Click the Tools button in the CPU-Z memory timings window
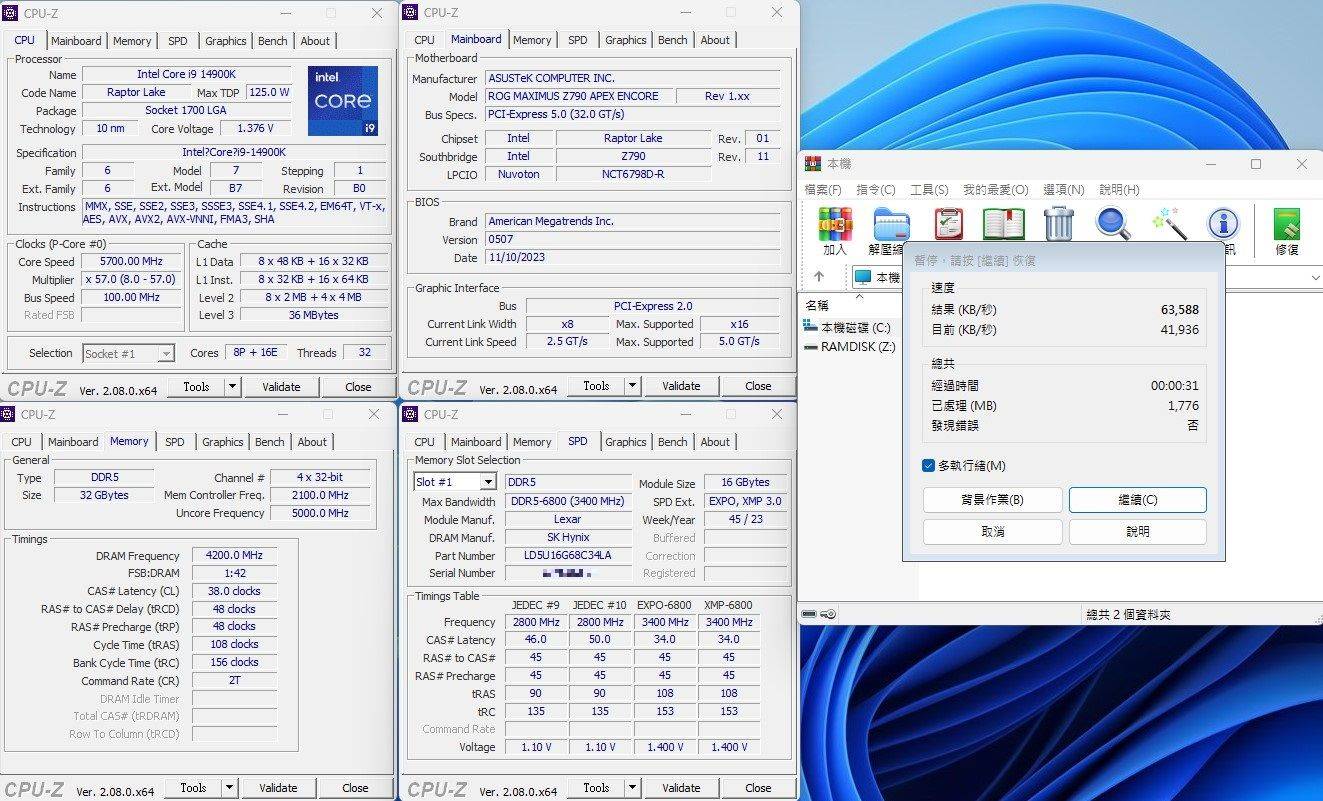 click(193, 788)
